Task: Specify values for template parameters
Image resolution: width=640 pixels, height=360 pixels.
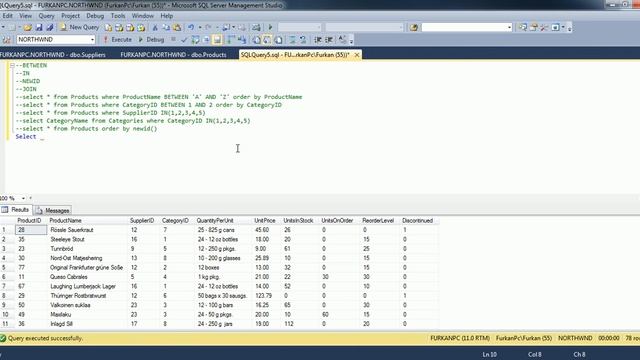Action: tap(342, 40)
